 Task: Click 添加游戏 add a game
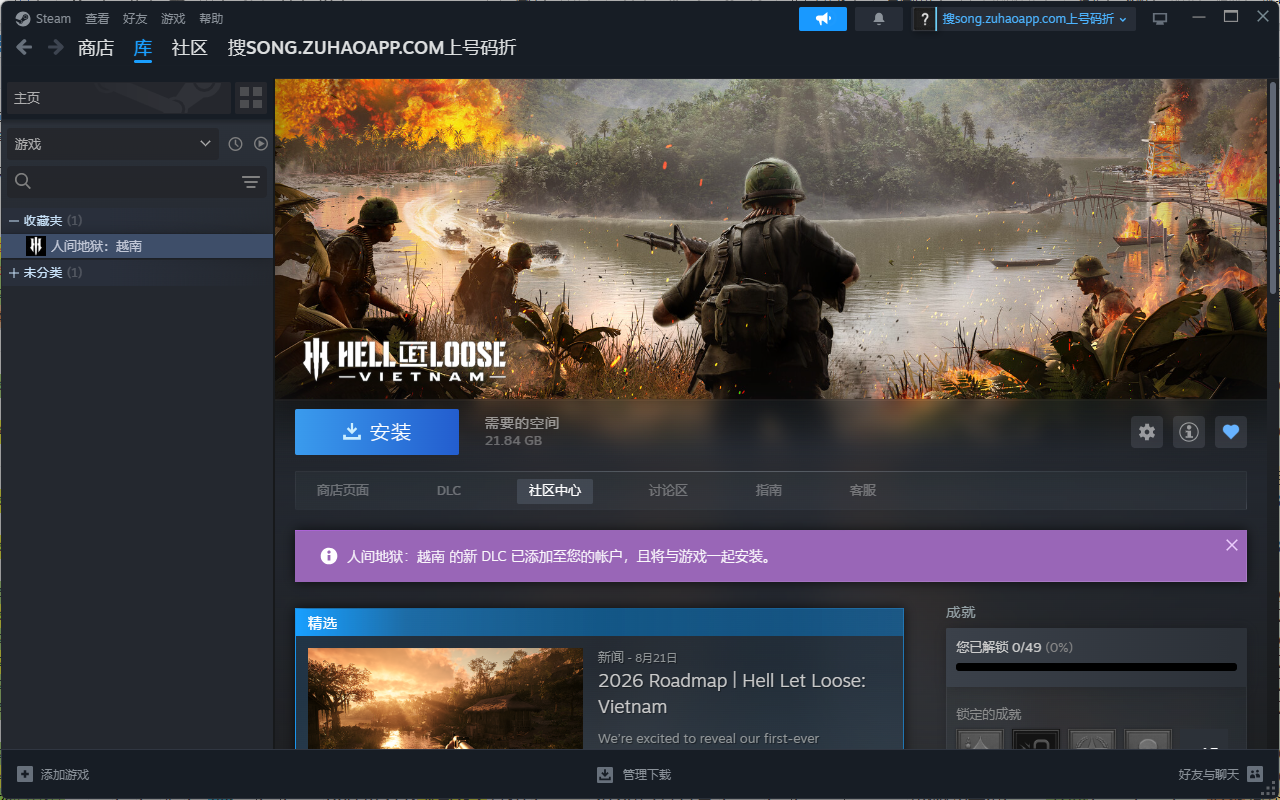[53, 775]
